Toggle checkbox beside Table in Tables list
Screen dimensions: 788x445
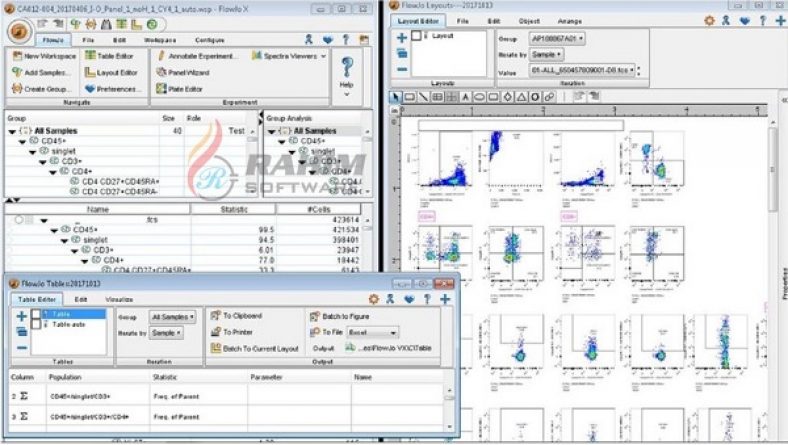point(36,315)
